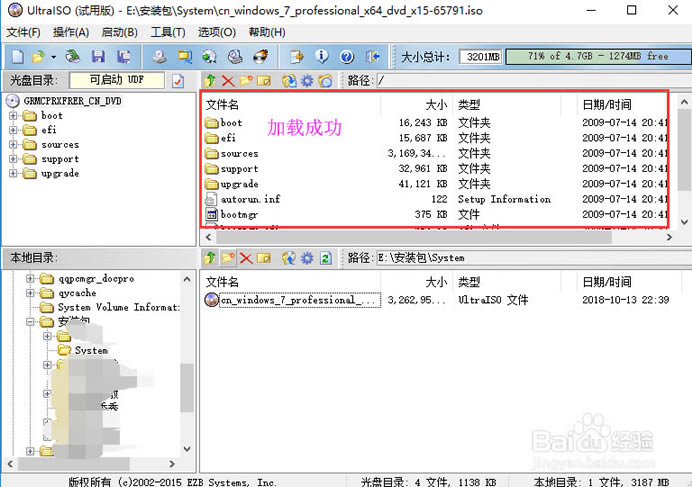Open the 帮助(H) menu
The image size is (692, 487).
click(267, 32)
